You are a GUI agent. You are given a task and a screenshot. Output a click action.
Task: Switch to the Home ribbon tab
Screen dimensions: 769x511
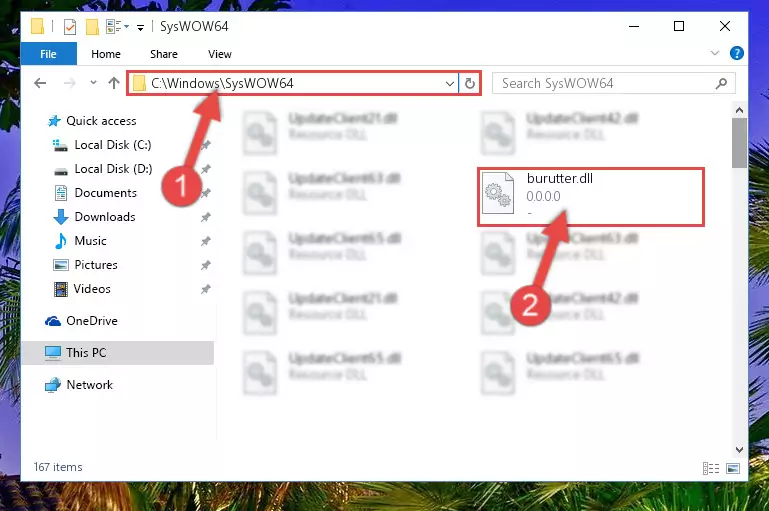click(106, 54)
